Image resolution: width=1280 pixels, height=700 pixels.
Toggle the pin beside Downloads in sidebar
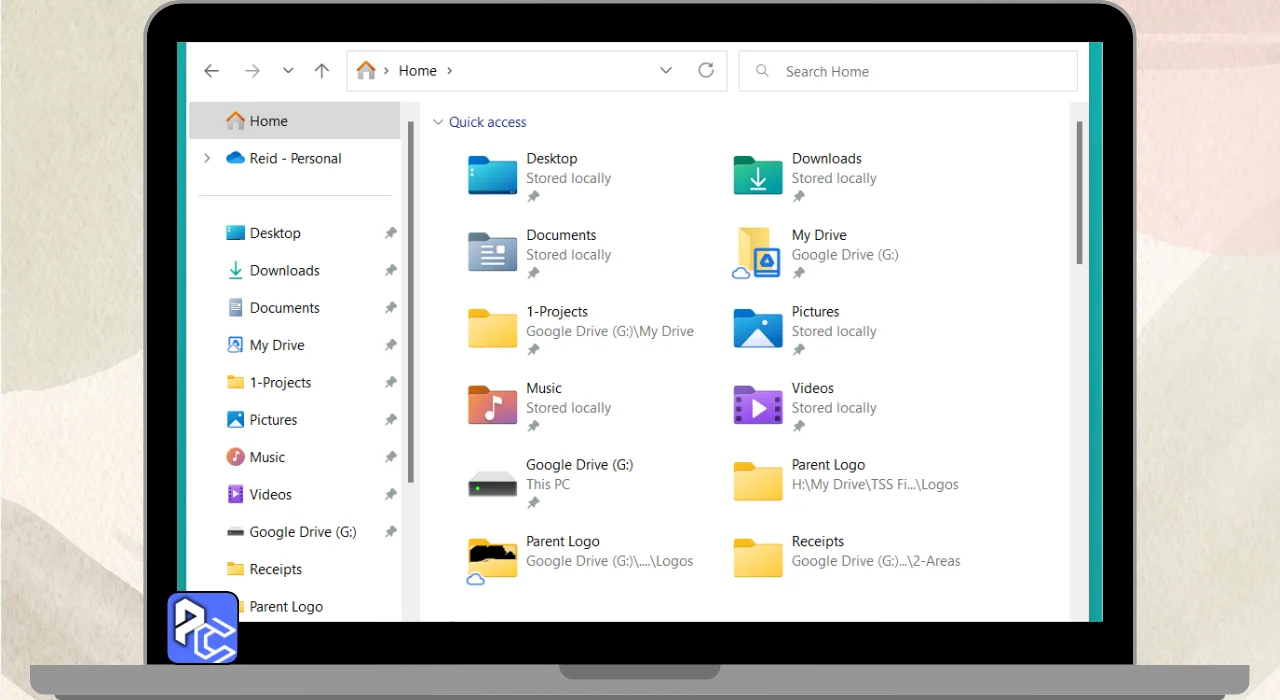point(391,270)
